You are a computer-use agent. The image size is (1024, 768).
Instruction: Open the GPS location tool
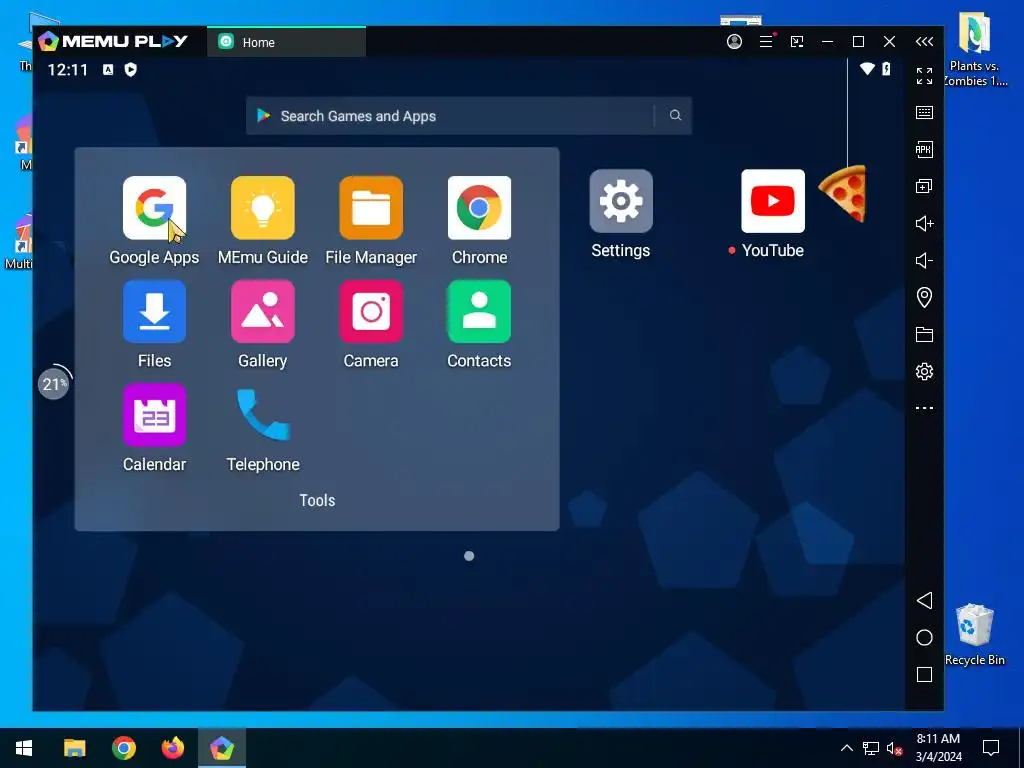(924, 298)
